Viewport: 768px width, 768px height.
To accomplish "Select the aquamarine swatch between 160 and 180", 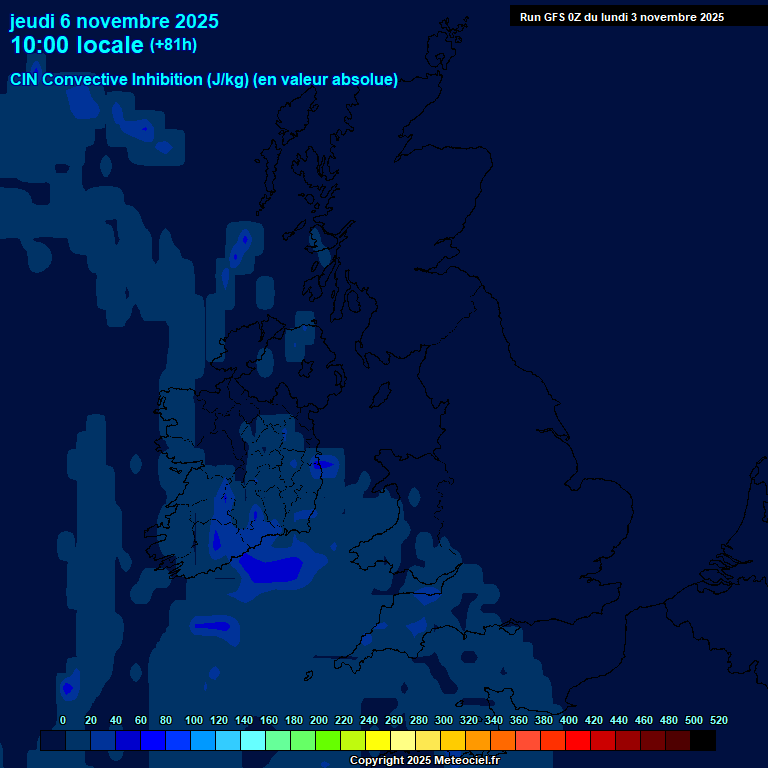I will tap(278, 740).
